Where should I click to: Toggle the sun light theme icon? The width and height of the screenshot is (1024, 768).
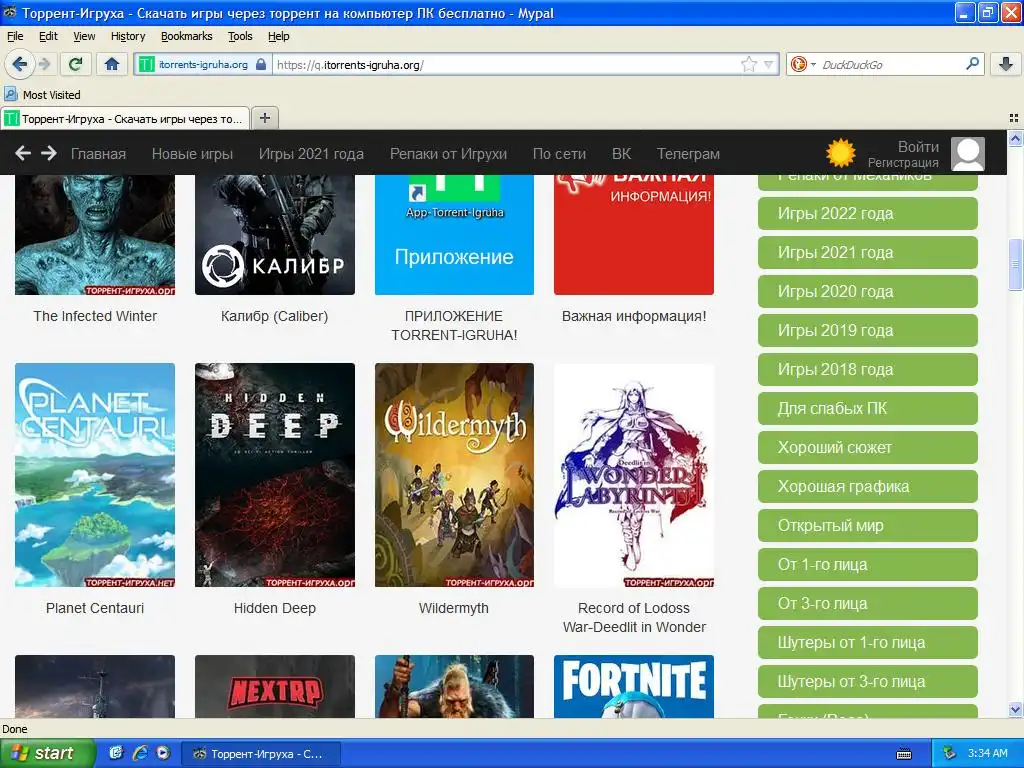click(840, 153)
